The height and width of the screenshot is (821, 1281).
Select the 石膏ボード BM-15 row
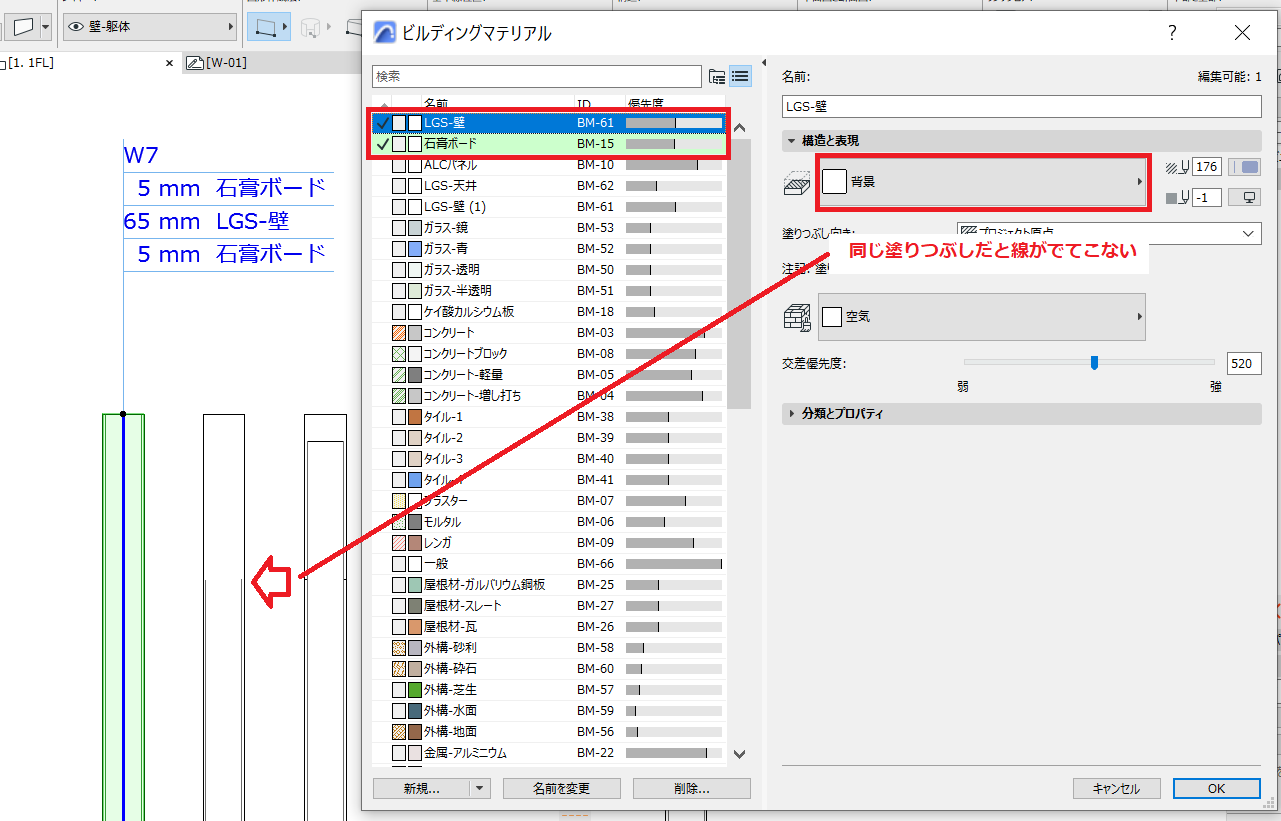pos(549,144)
